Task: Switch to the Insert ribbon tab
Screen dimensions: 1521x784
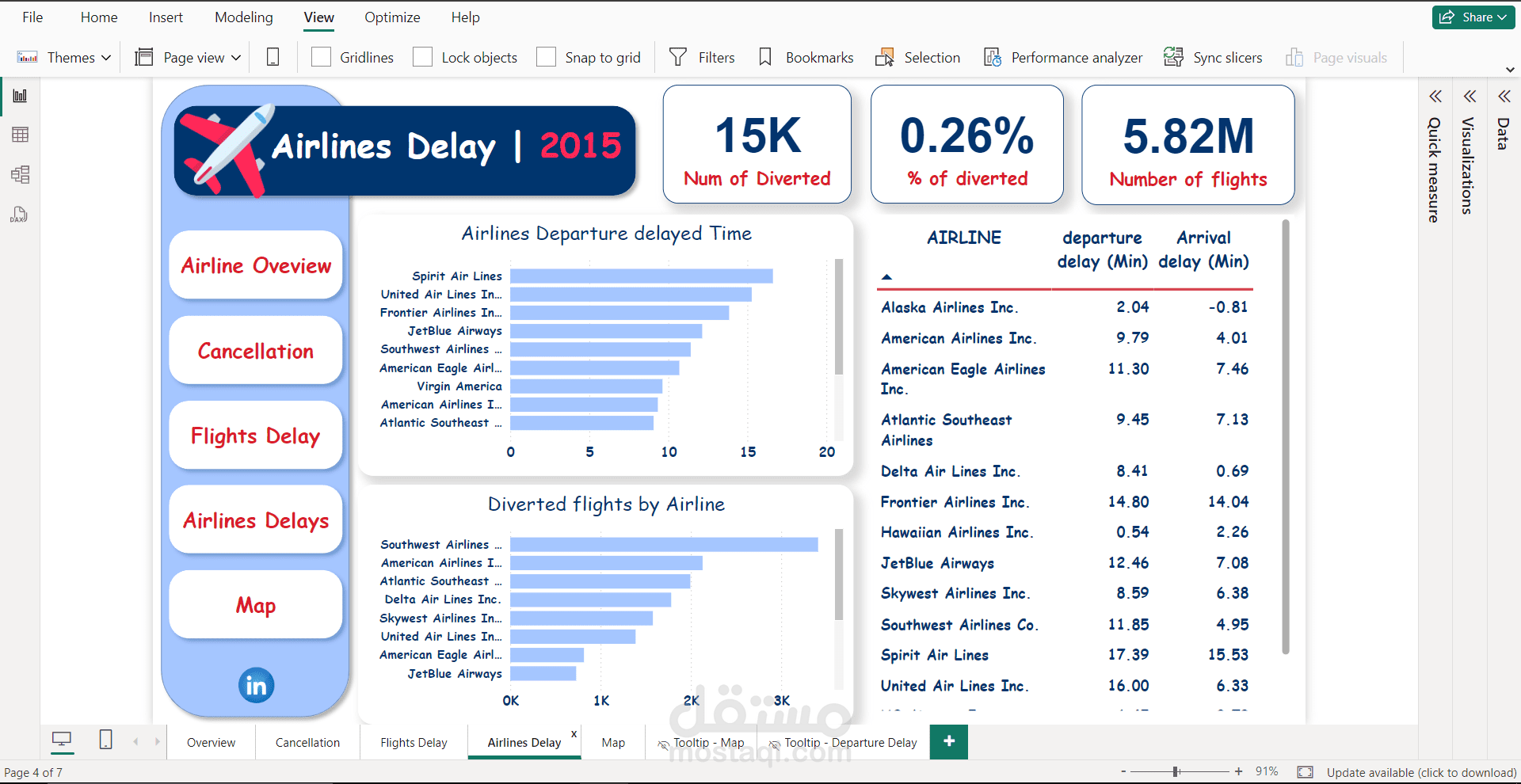Action: tap(166, 17)
